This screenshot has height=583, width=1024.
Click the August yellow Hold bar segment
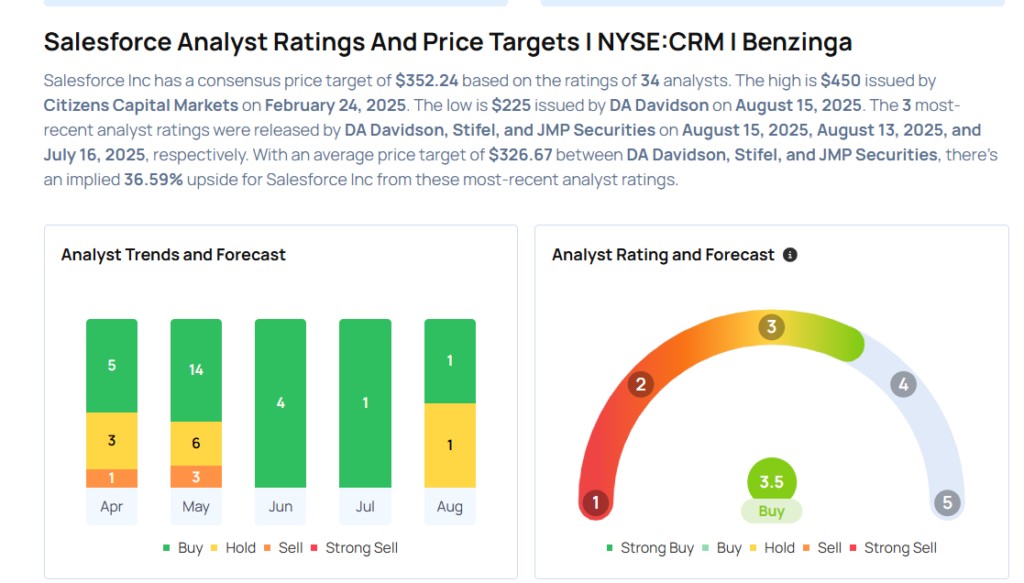(450, 445)
